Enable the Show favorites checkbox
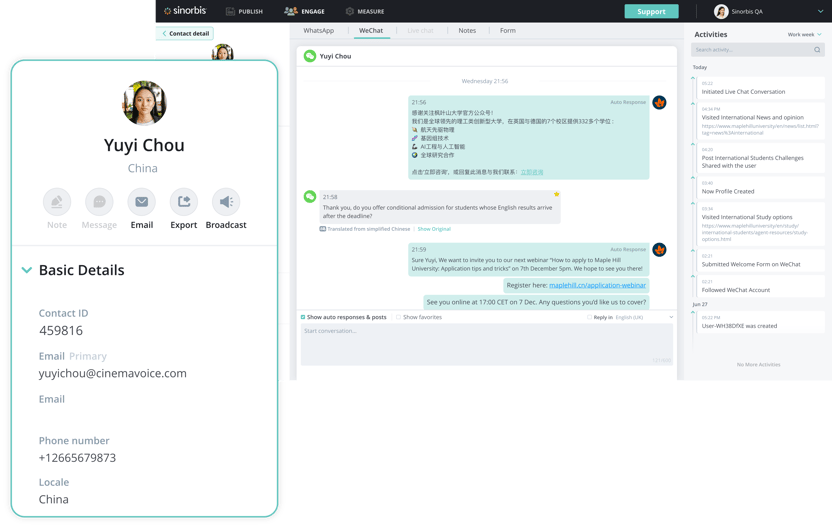This screenshot has height=528, width=832. pyautogui.click(x=398, y=317)
